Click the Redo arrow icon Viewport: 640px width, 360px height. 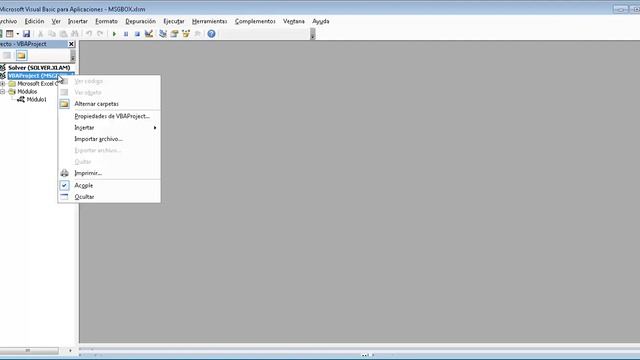click(x=100, y=34)
